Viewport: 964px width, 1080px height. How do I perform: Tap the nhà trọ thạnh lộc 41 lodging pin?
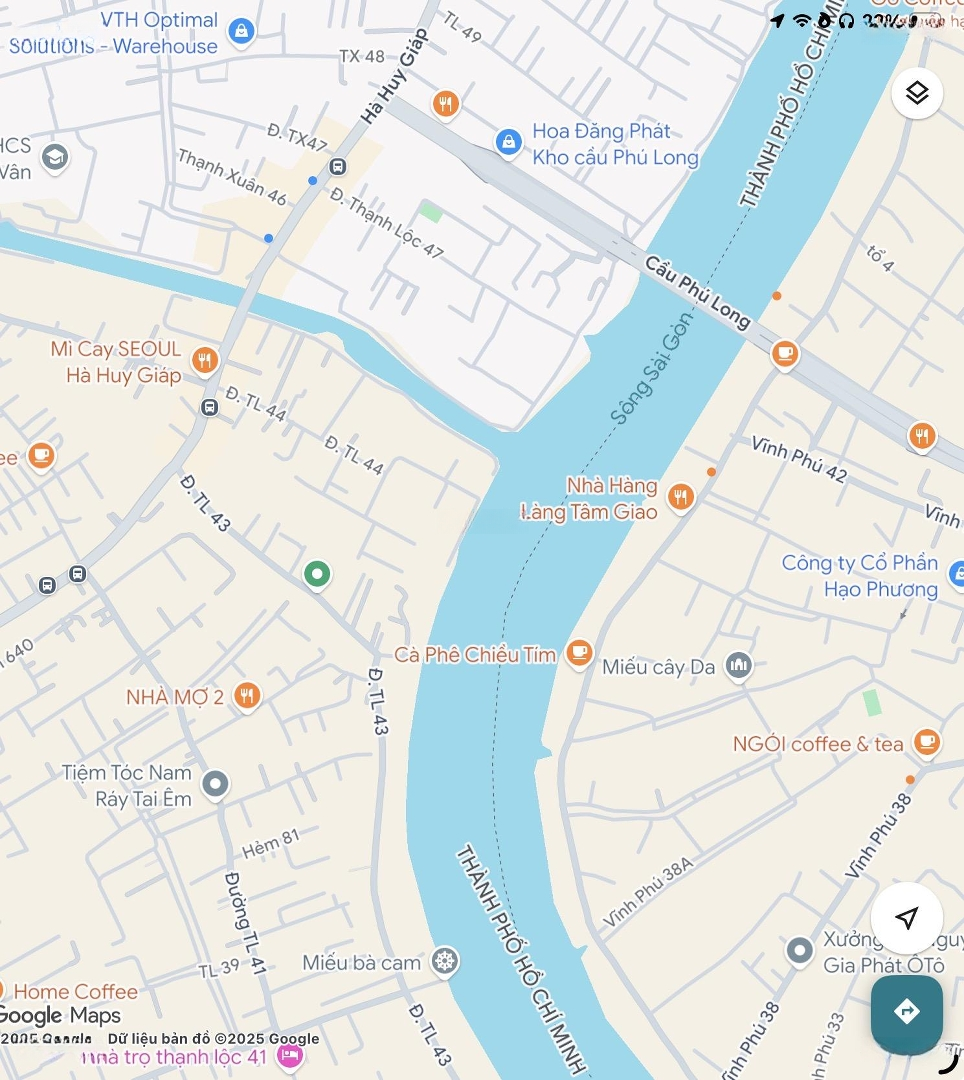[290, 1055]
